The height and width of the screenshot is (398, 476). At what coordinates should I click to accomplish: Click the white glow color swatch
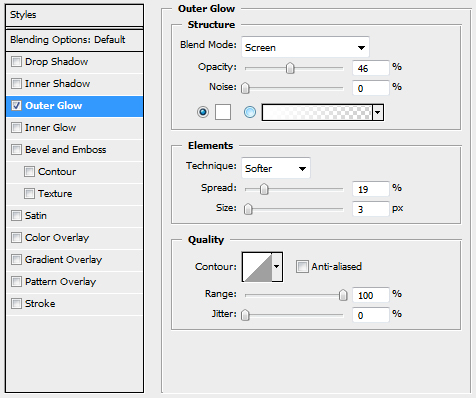tap(223, 112)
